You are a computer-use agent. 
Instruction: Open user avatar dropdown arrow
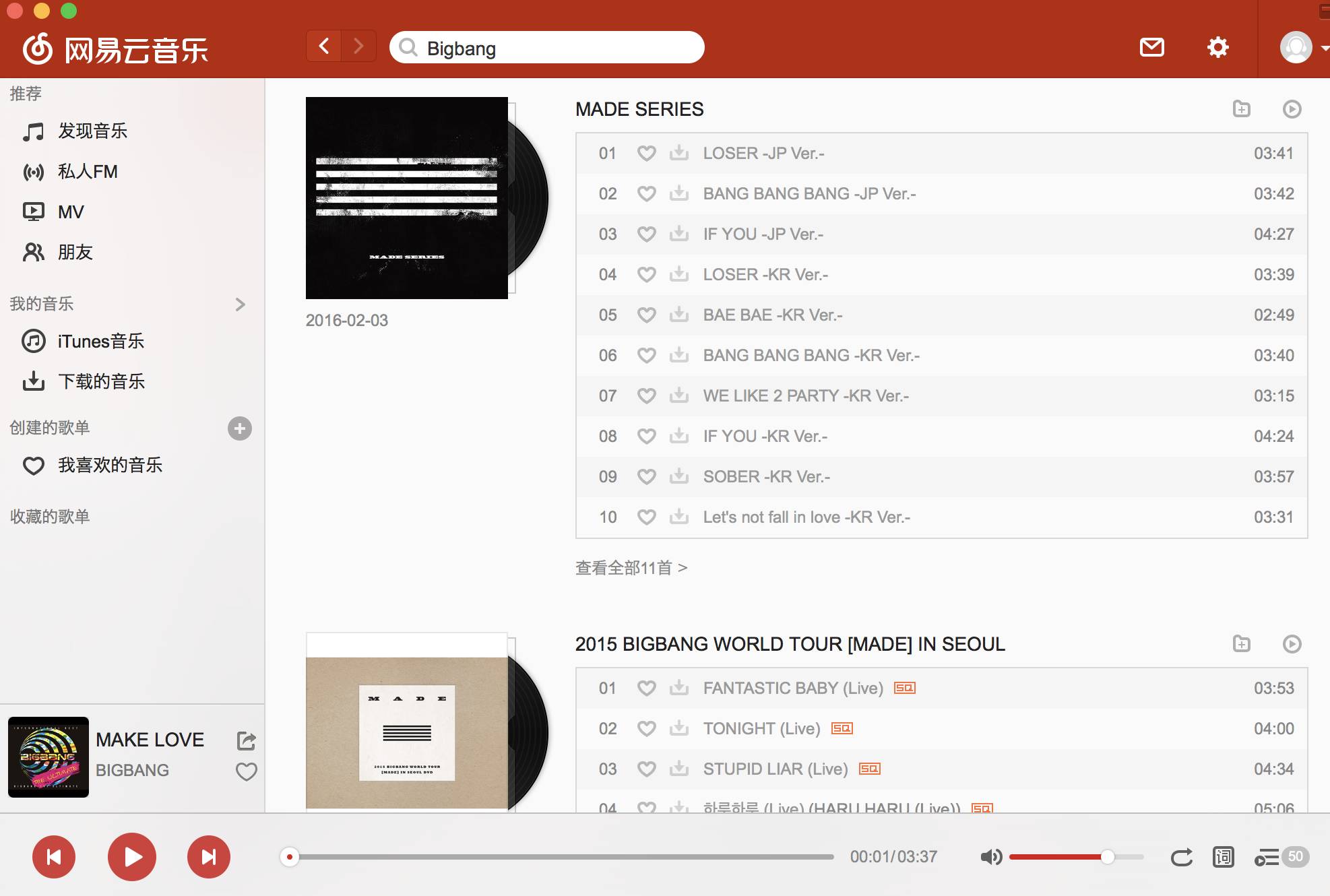coord(1325,48)
